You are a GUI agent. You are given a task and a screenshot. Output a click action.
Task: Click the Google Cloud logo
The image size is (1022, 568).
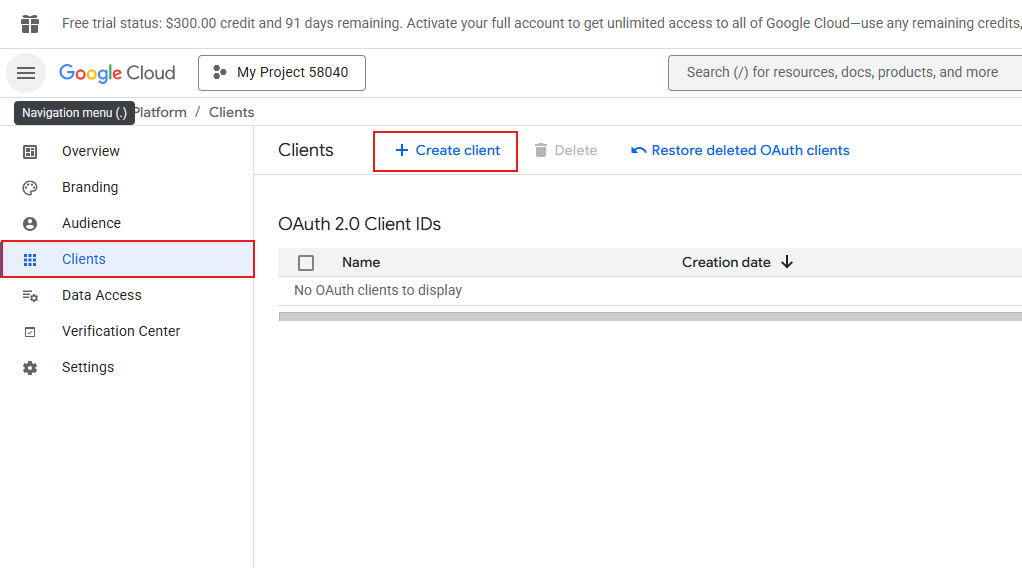pos(117,73)
